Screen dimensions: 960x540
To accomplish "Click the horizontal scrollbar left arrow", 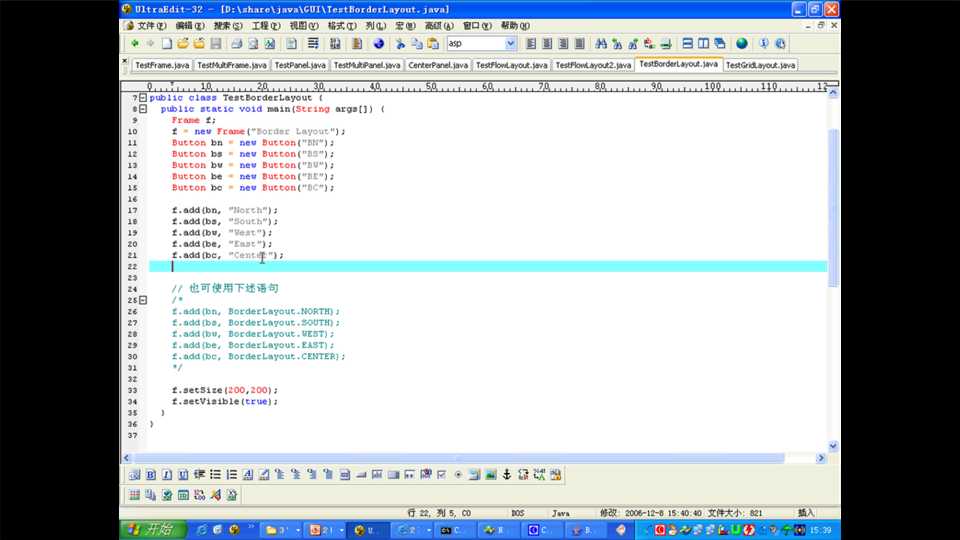I will click(127, 458).
